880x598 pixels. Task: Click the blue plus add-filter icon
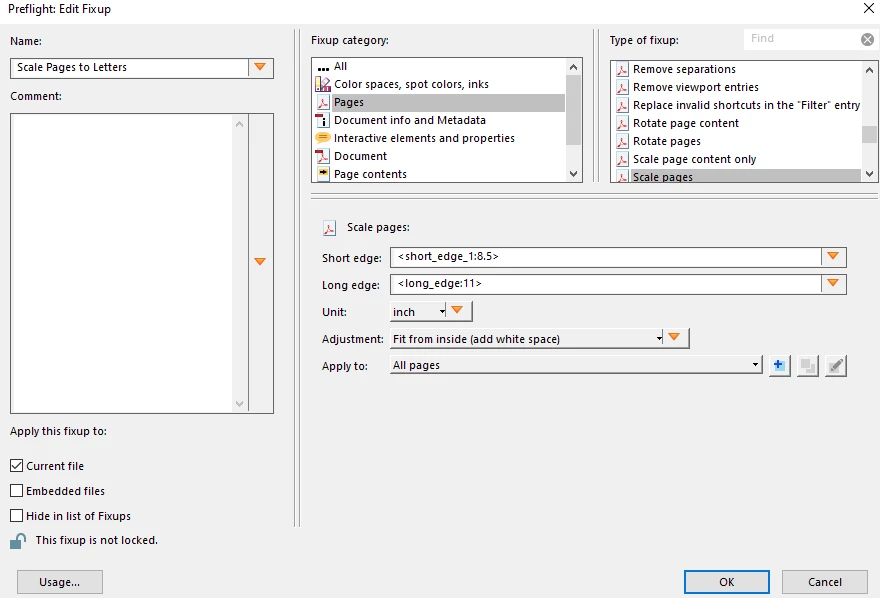(x=779, y=366)
